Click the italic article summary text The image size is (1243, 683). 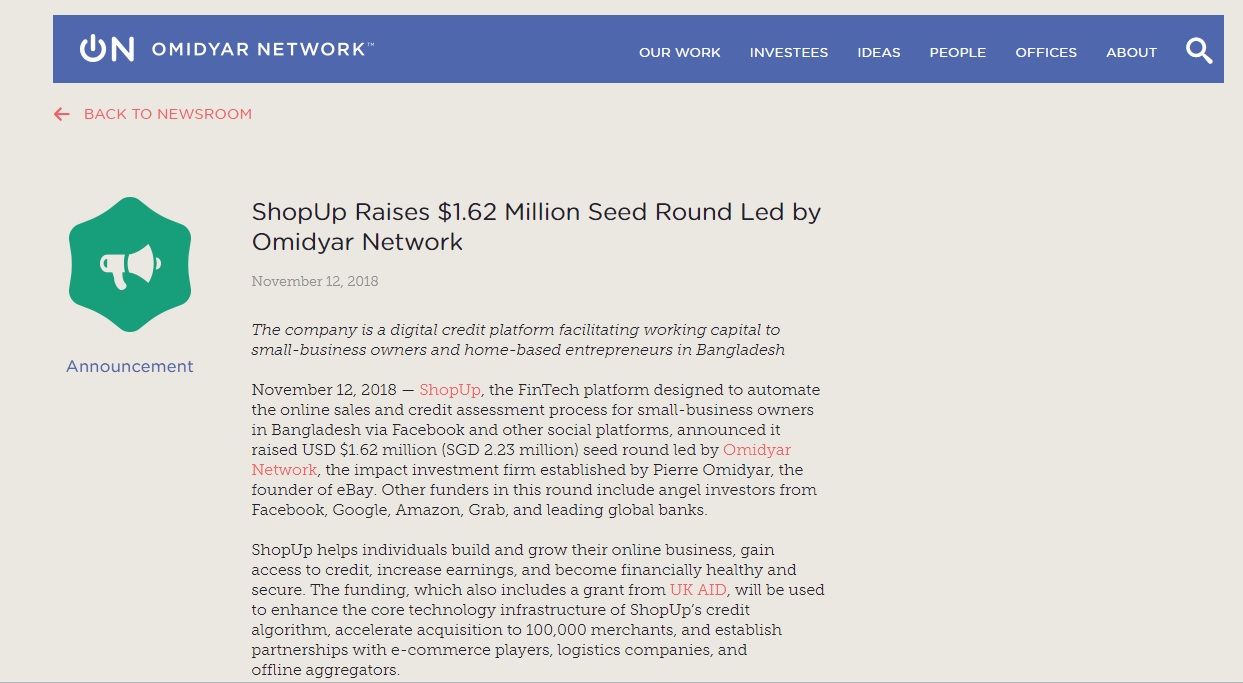click(517, 340)
